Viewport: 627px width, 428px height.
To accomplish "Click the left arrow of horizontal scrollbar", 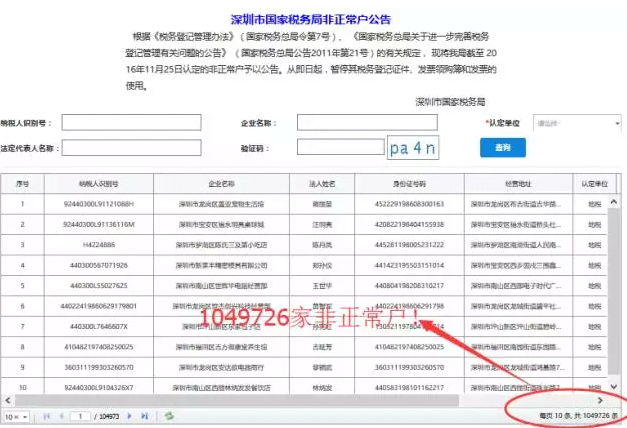I will (8, 399).
